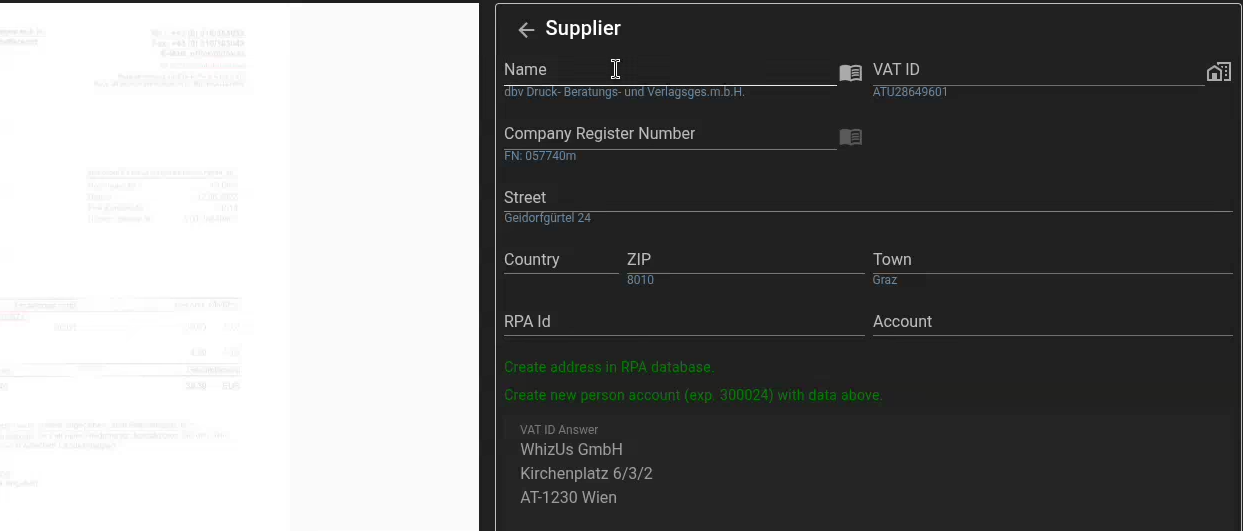Click the back arrow beside Supplier
The height and width of the screenshot is (531, 1243).
click(526, 30)
